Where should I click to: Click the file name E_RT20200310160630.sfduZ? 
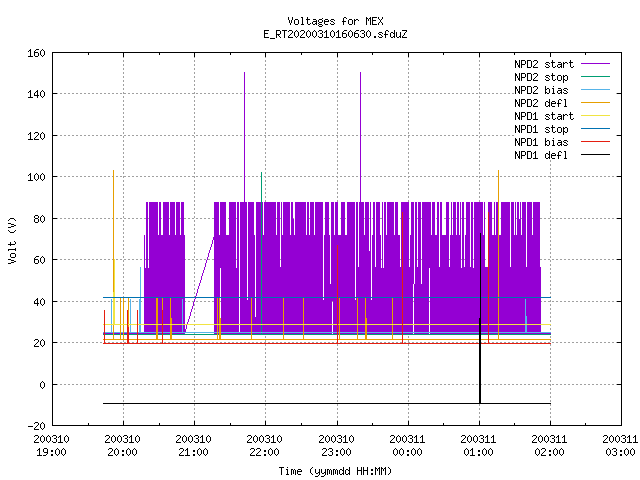(335, 34)
